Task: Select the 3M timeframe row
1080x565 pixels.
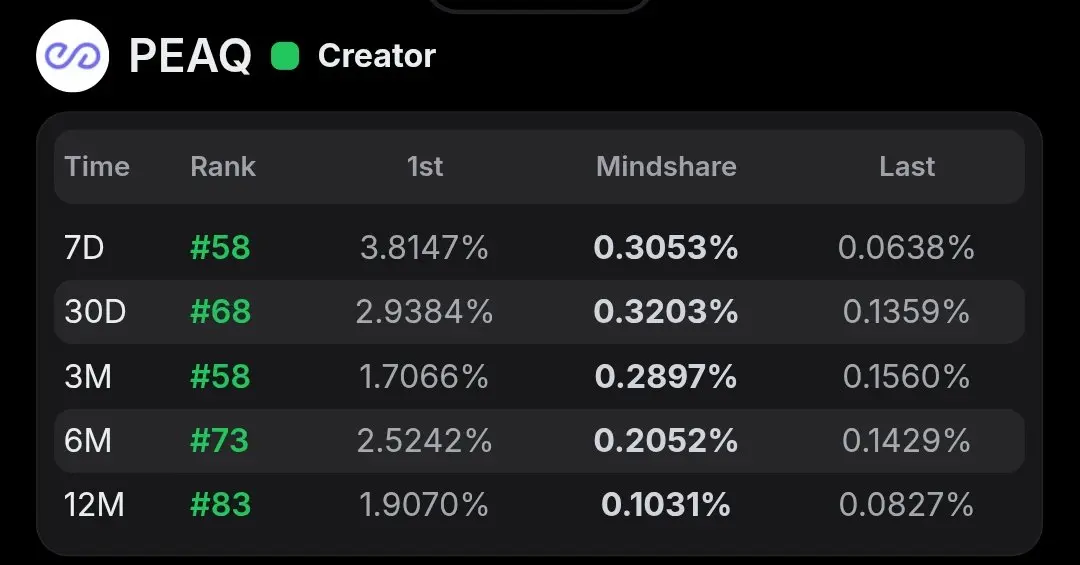Action: 539,376
